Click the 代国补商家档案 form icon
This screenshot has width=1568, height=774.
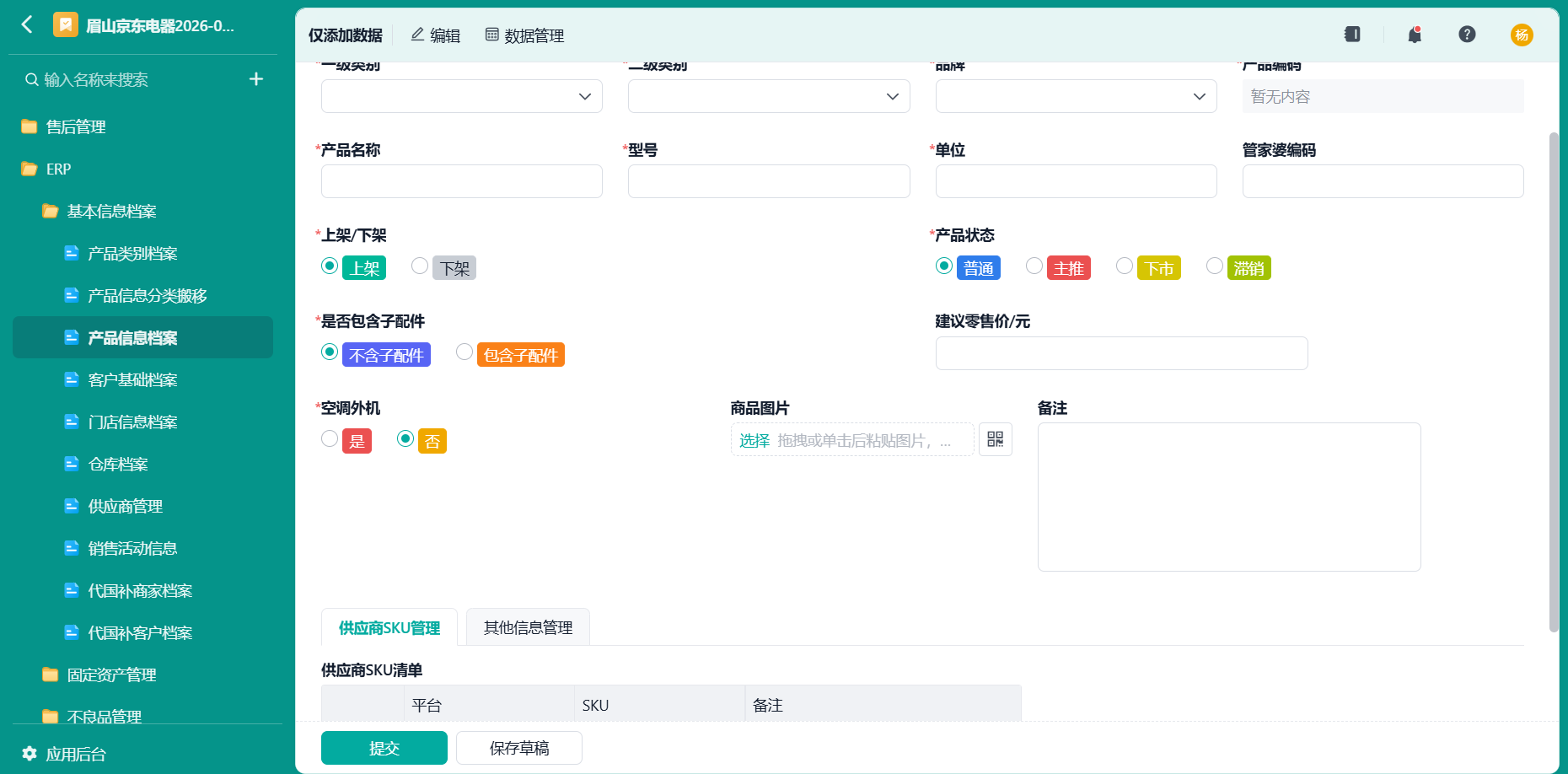72,590
